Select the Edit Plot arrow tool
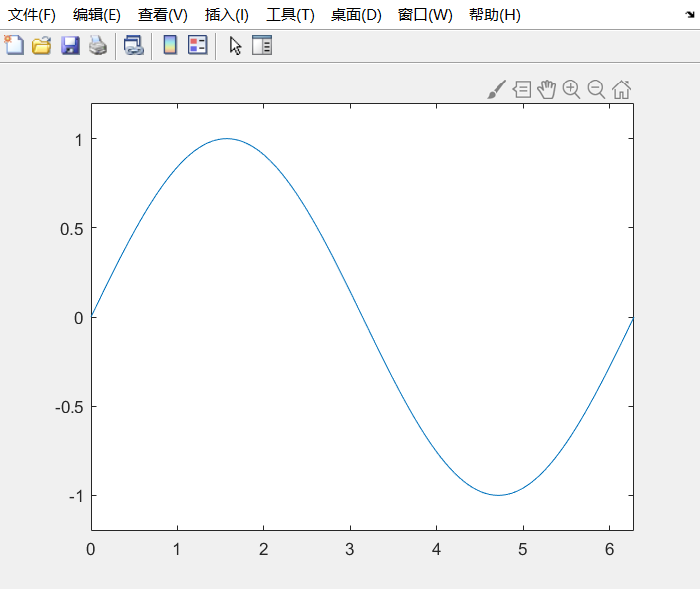The height and width of the screenshot is (589, 700). (235, 46)
